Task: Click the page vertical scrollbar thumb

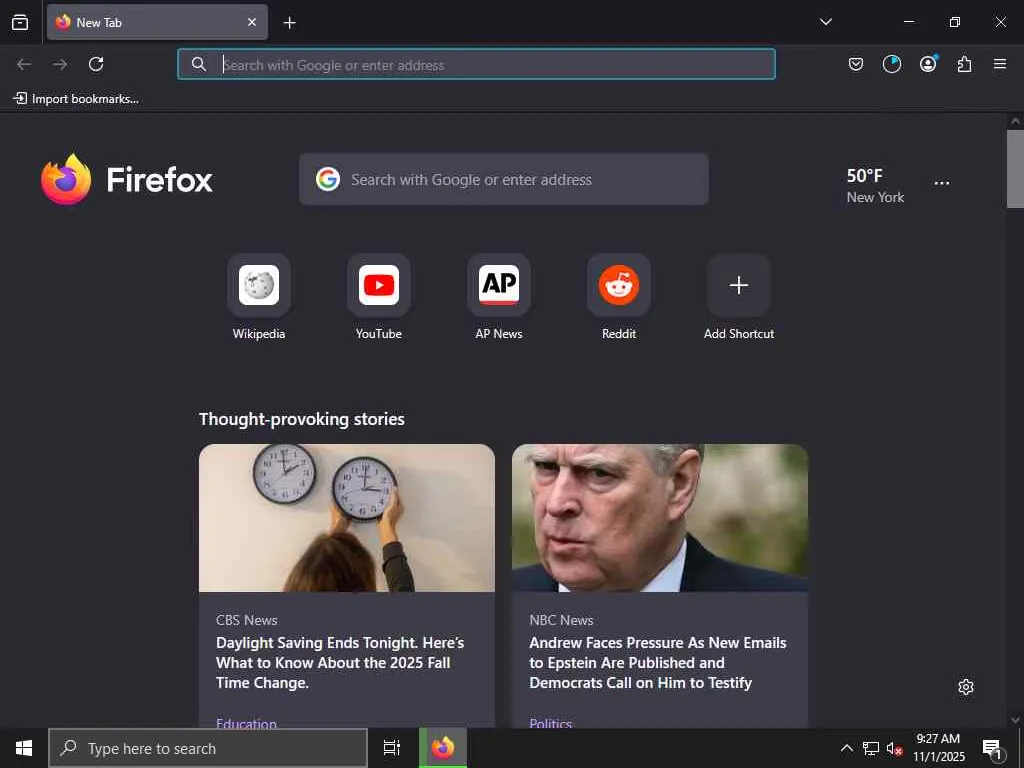Action: click(1015, 169)
